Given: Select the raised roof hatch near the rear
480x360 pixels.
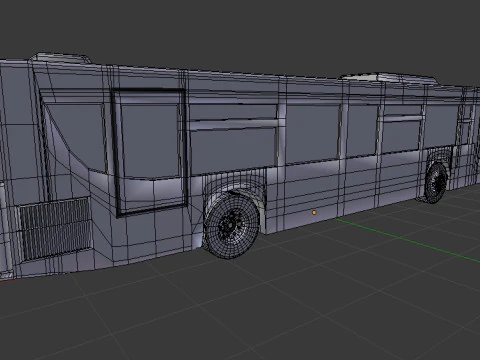Looking at the screenshot, I should (389, 79).
